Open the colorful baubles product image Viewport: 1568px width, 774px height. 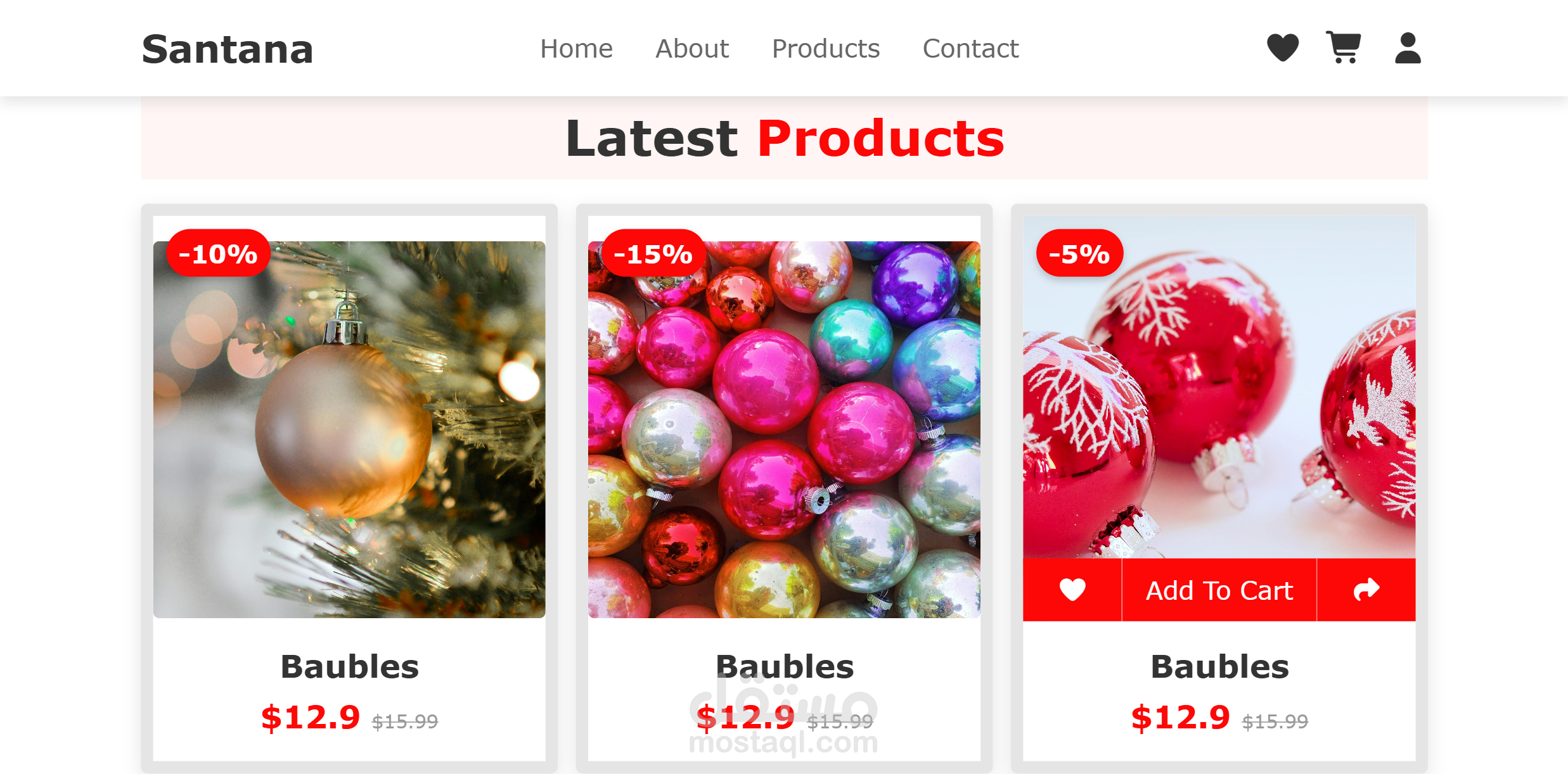(x=784, y=429)
